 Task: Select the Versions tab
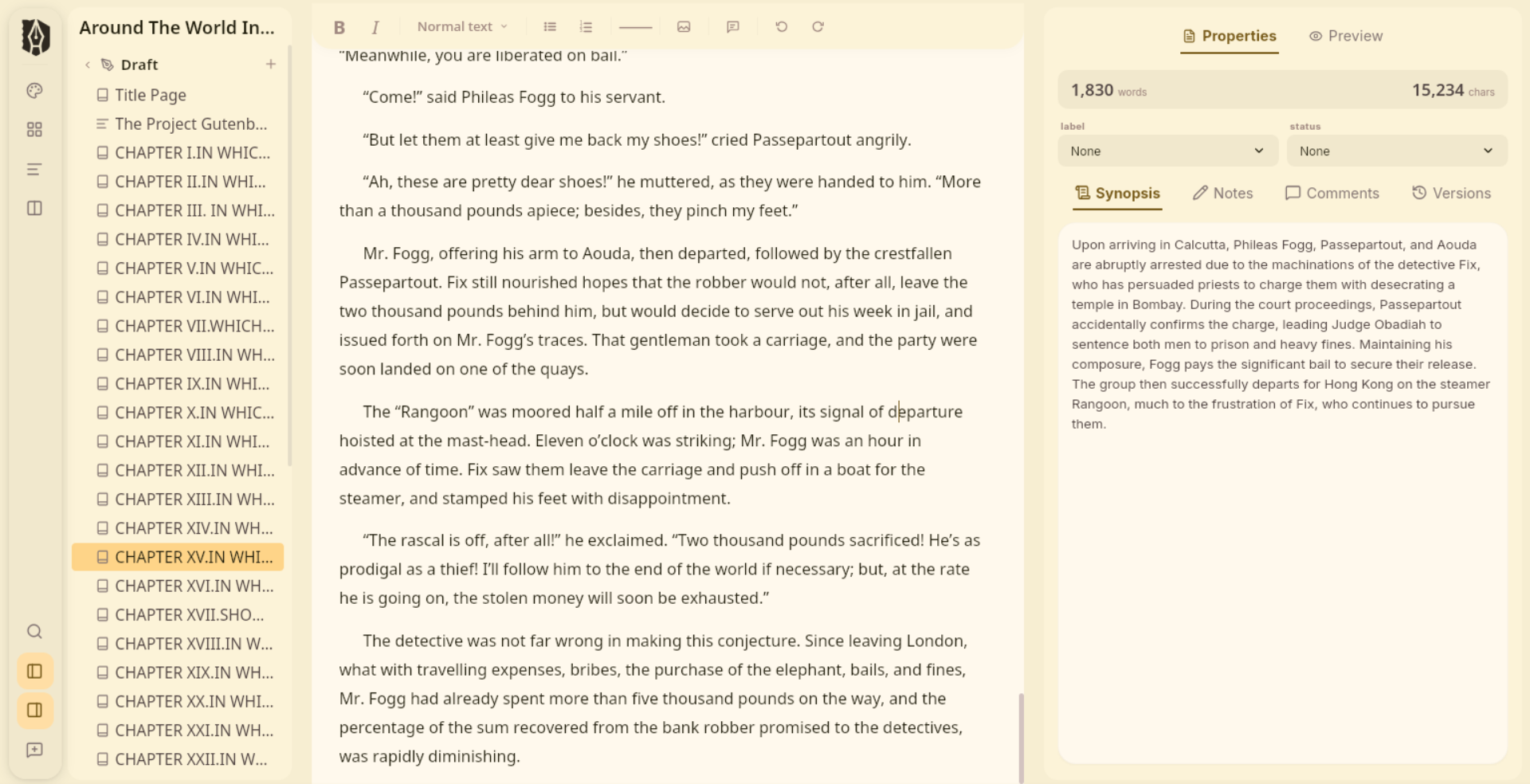(x=1451, y=194)
